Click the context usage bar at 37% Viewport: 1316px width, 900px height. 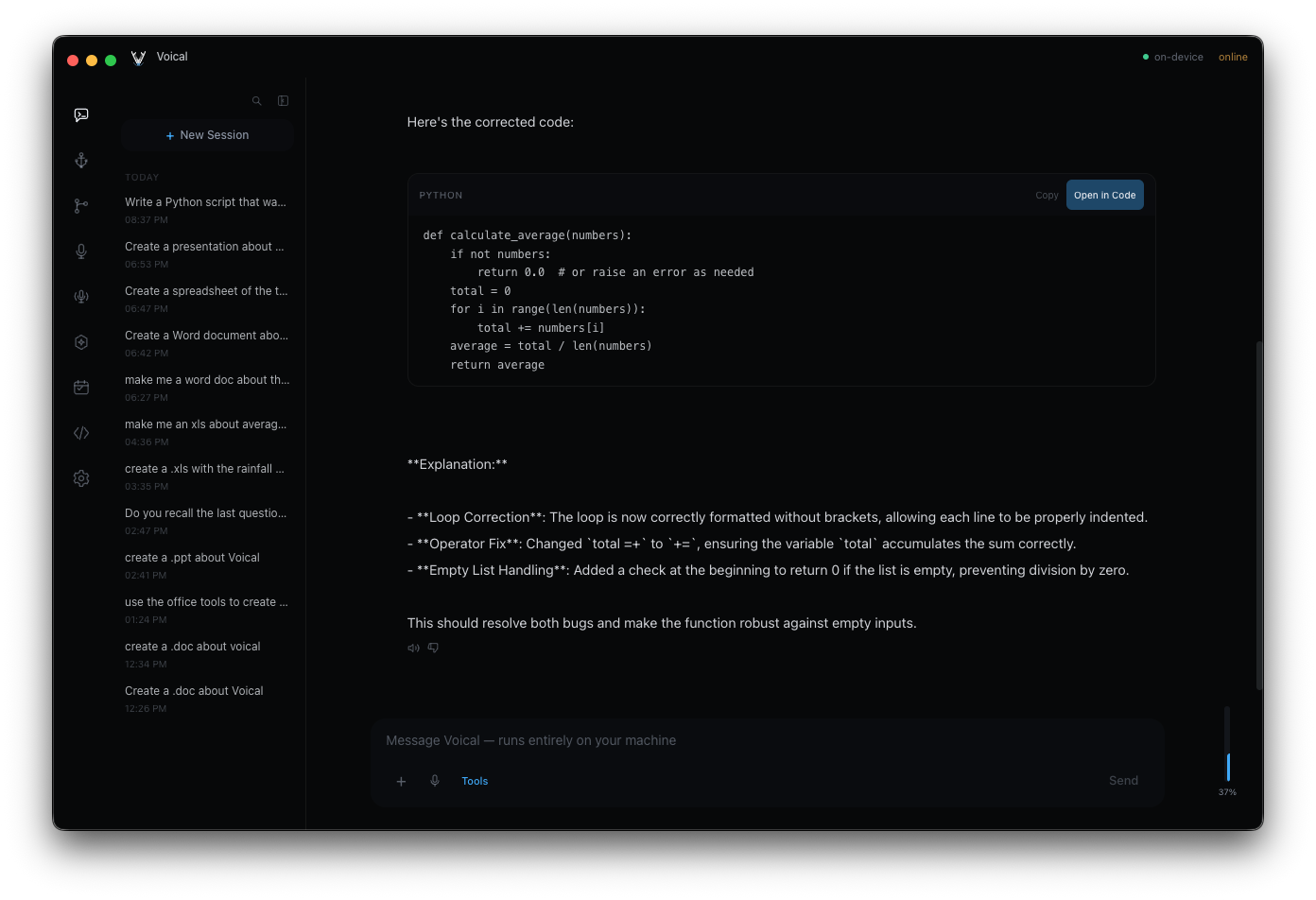click(x=1228, y=744)
